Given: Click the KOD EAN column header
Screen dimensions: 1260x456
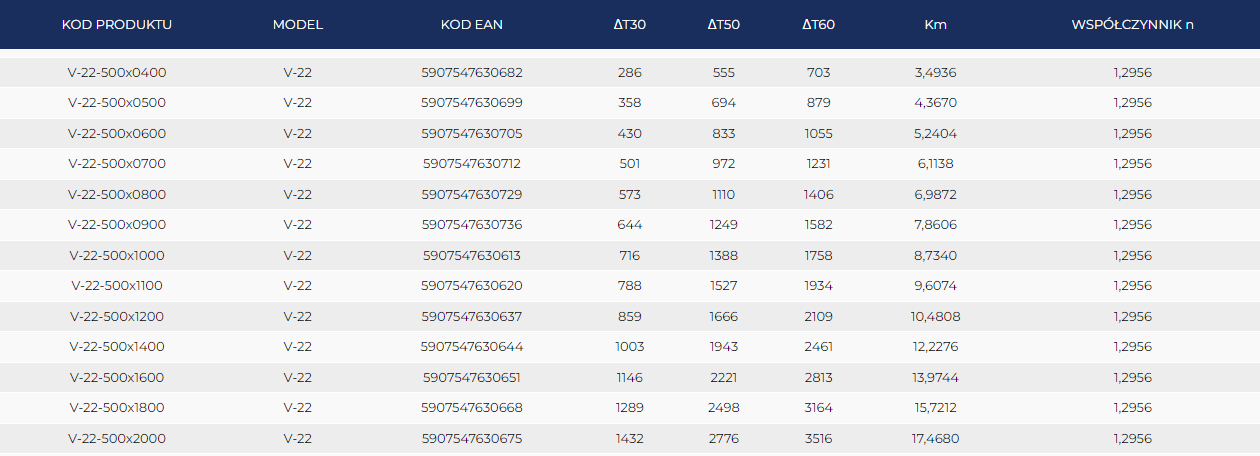Looking at the screenshot, I should (x=472, y=24).
